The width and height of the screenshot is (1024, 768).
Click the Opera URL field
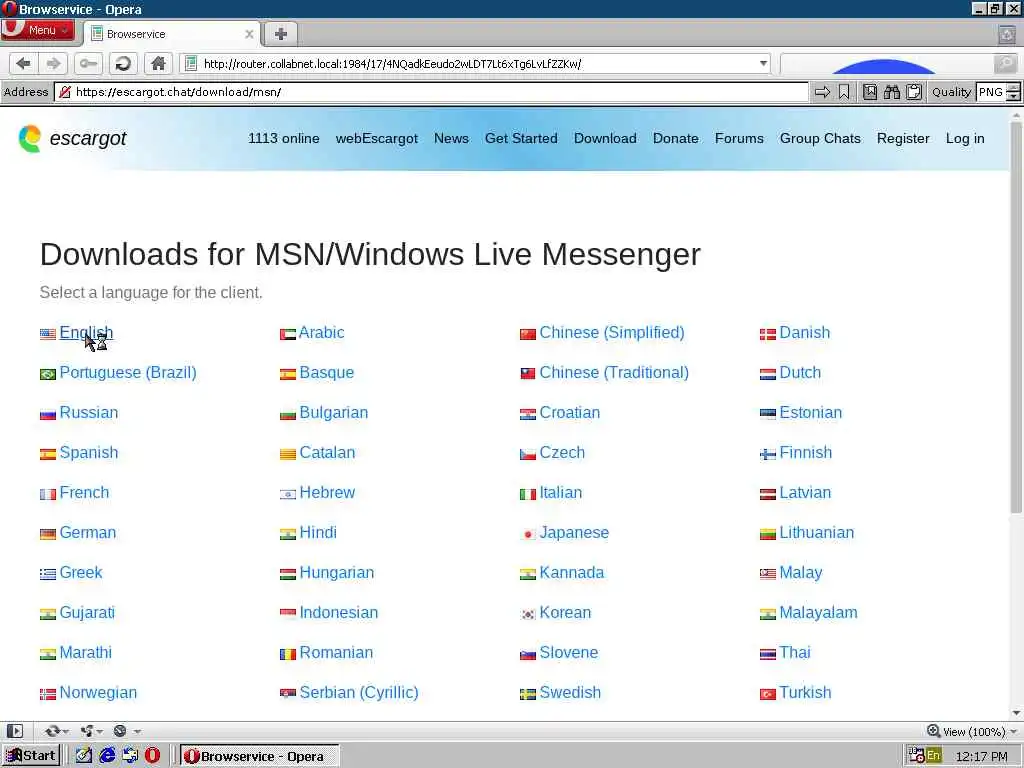click(x=477, y=63)
